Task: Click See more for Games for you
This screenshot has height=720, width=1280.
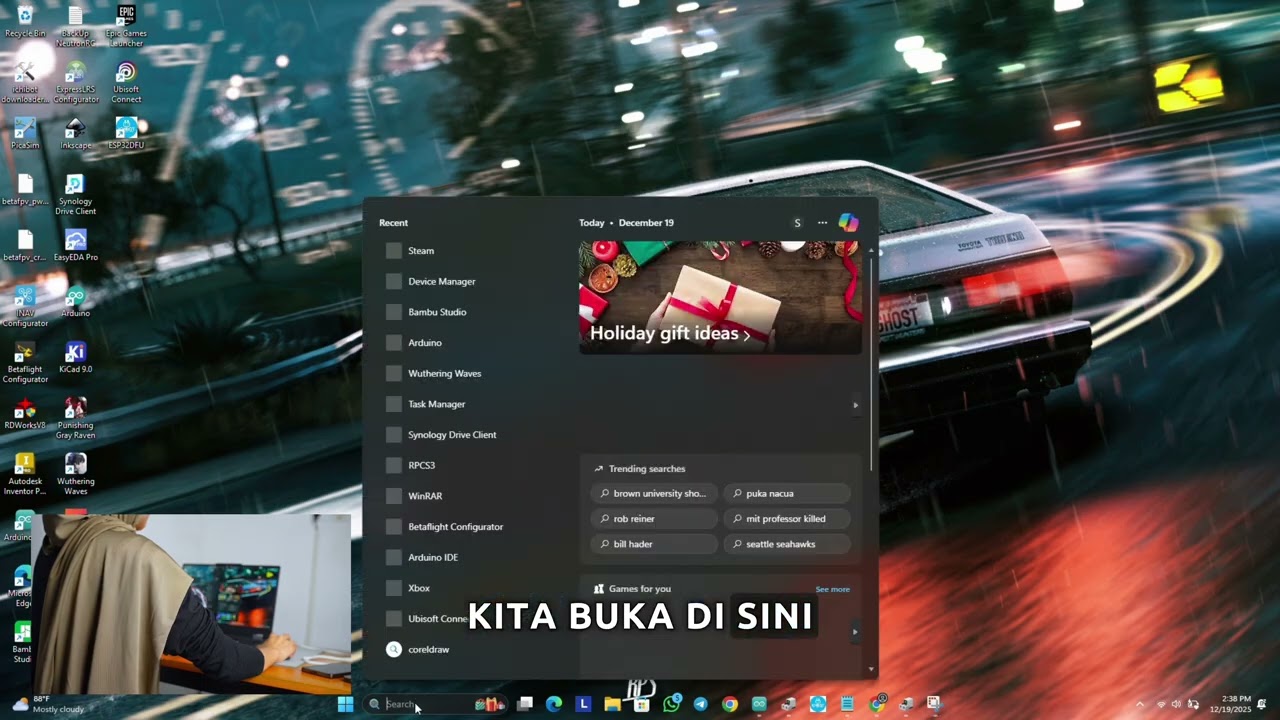Action: pos(832,589)
